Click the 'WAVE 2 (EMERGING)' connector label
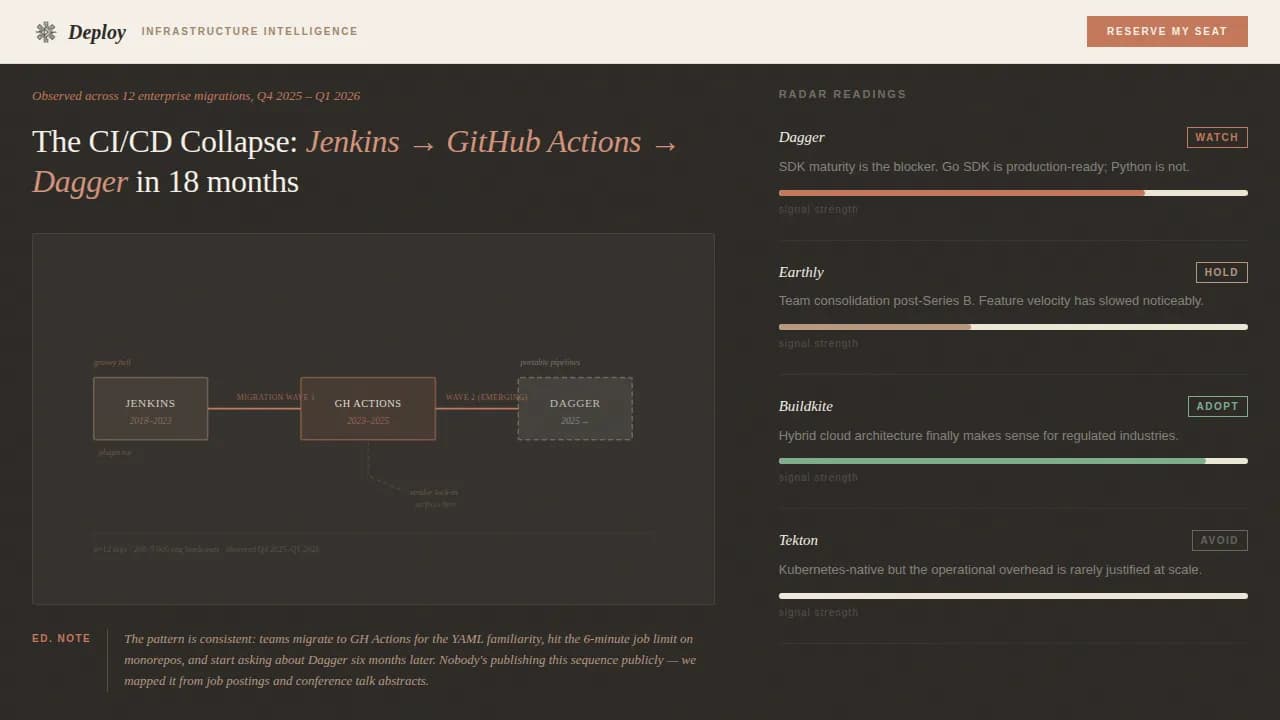1280x720 pixels. point(487,397)
